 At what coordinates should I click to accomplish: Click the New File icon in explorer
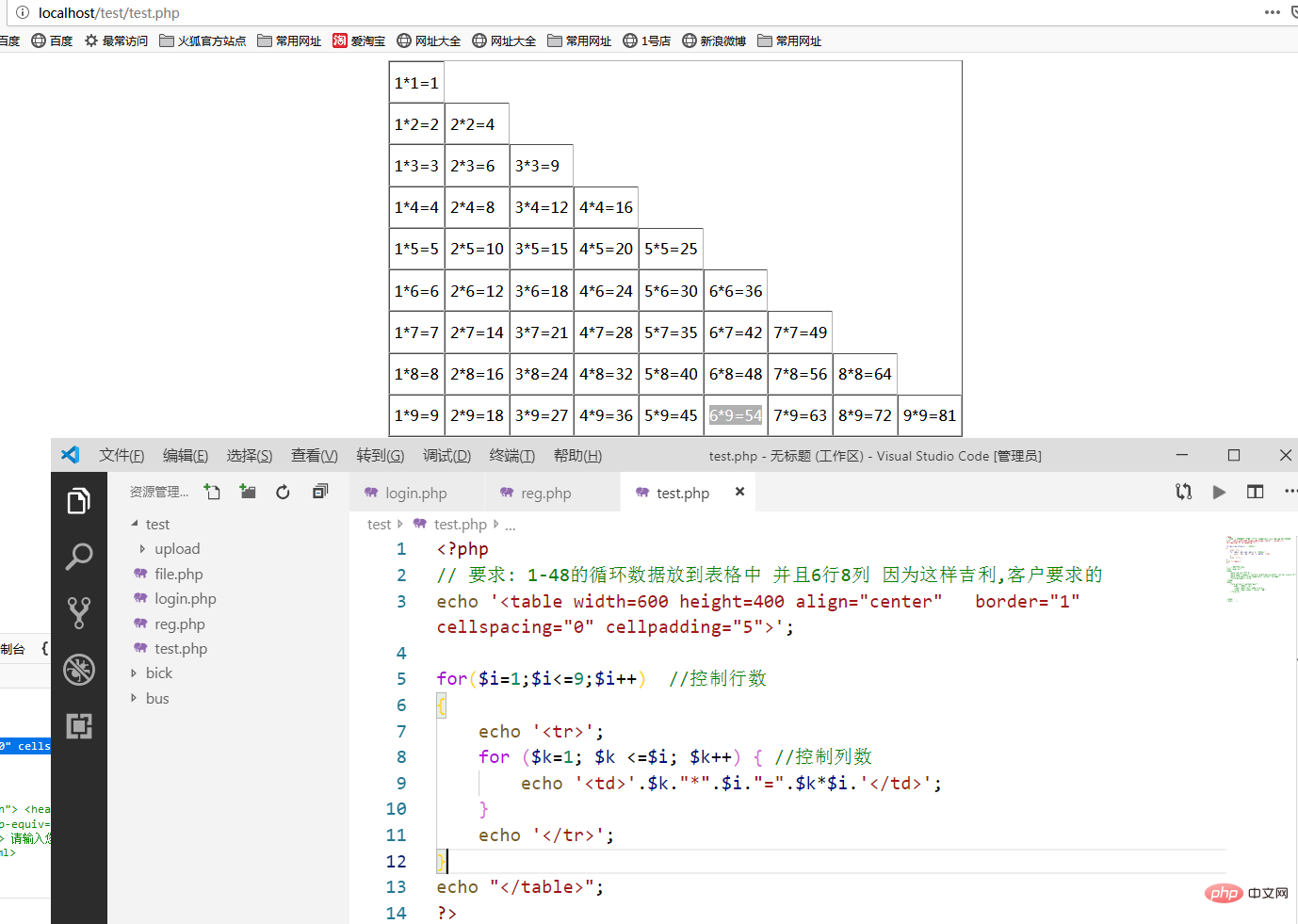tap(213, 492)
